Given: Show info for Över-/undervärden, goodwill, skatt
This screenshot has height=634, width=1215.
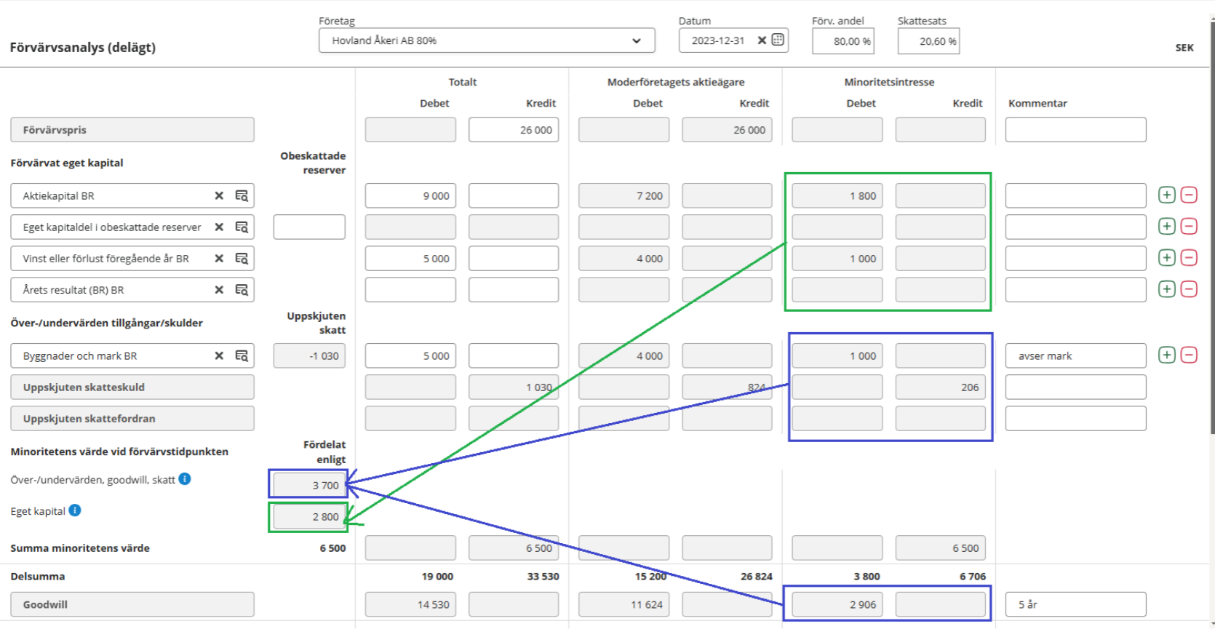Looking at the screenshot, I should pyautogui.click(x=185, y=479).
